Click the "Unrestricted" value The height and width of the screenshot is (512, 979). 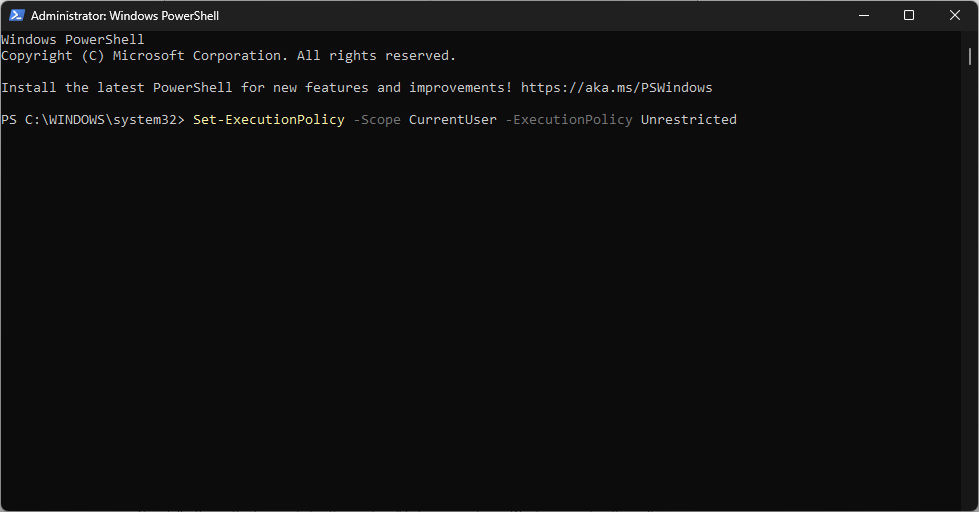[689, 120]
